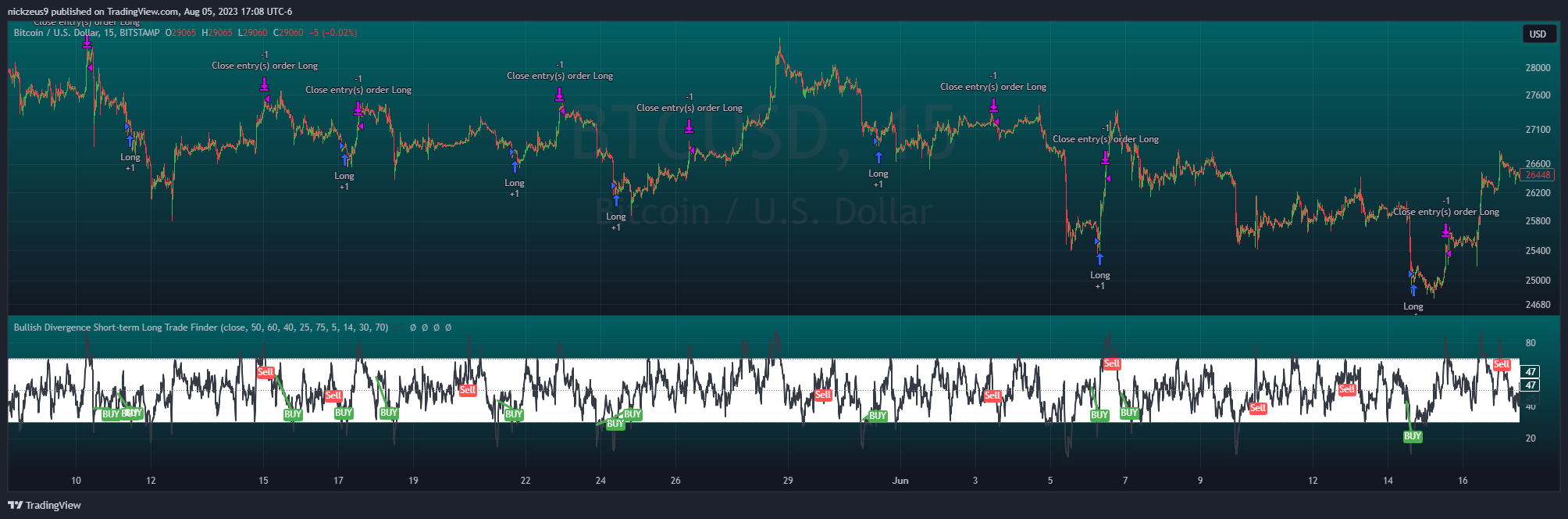Click the 10 date on time axis

coord(76,481)
